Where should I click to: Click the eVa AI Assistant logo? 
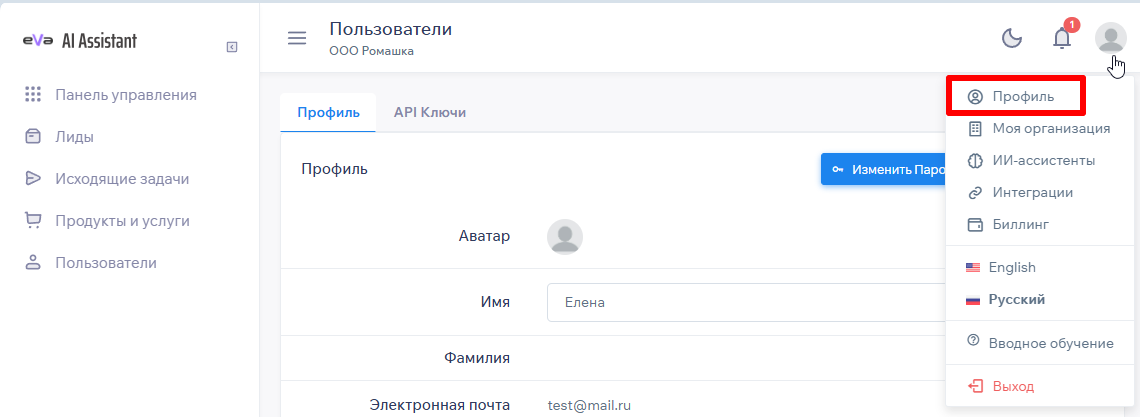click(80, 41)
